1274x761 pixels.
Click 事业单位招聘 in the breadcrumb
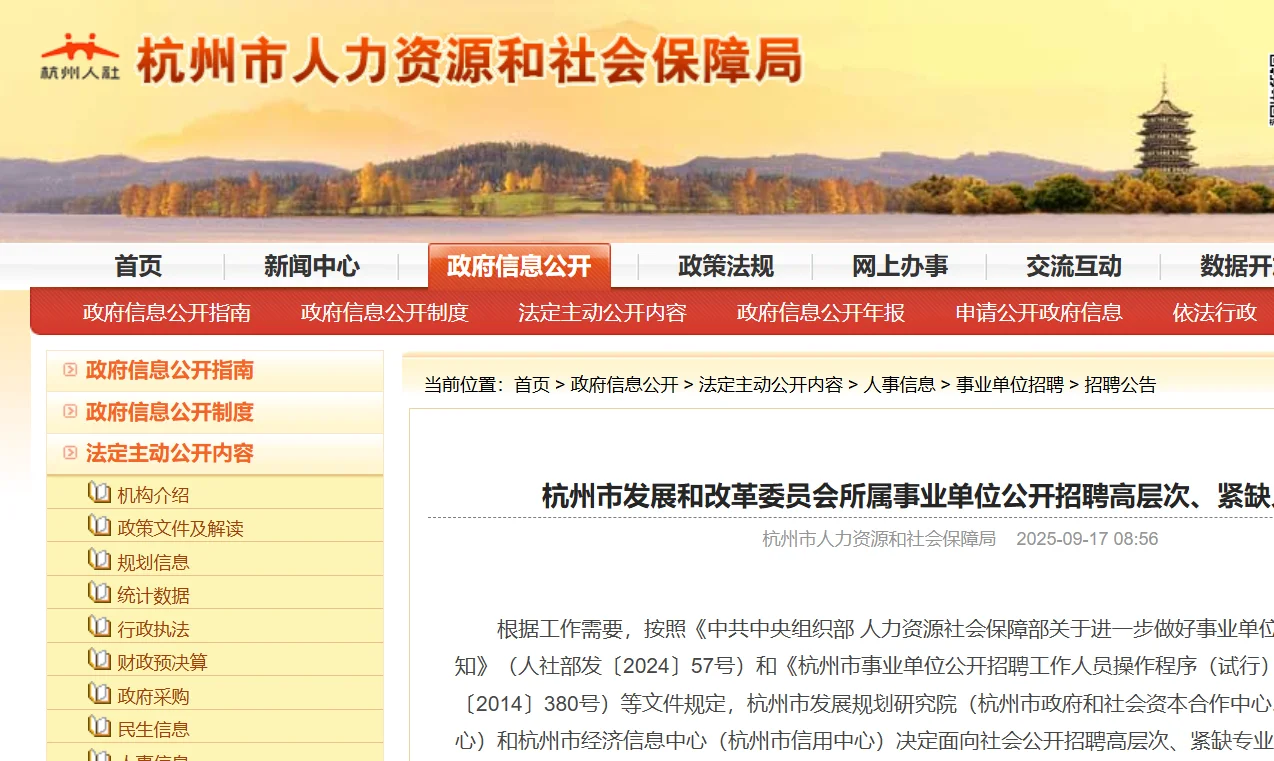pos(1010,385)
